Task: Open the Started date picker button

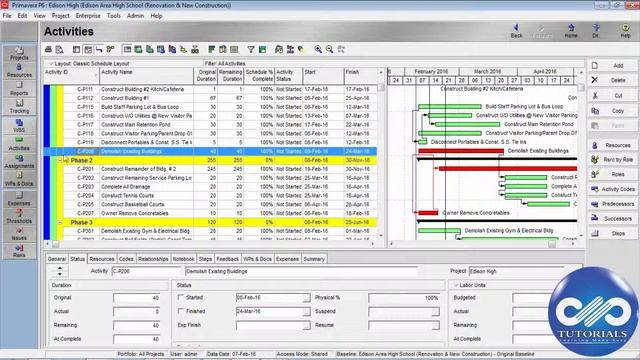Action: point(306,298)
